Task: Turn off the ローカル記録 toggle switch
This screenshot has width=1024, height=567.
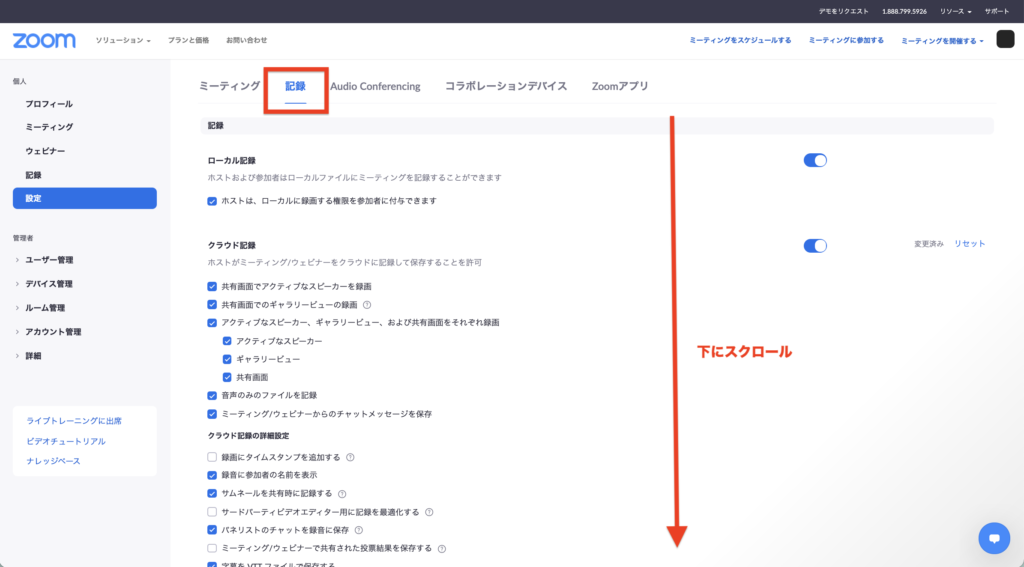Action: click(815, 160)
